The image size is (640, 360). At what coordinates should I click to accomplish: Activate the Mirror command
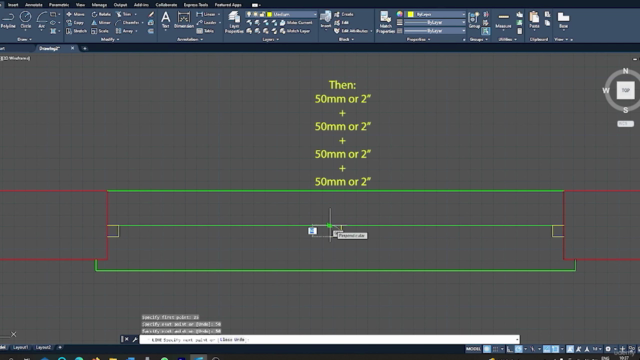101,23
